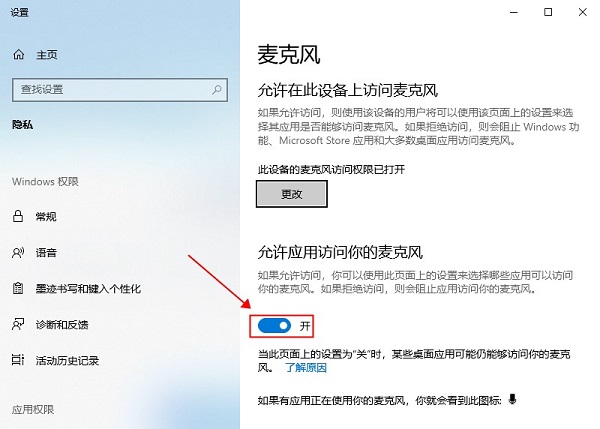This screenshot has height=429, width=600.
Task: Click the feedback icon for 诊断和反馈
Action: click(x=18, y=325)
